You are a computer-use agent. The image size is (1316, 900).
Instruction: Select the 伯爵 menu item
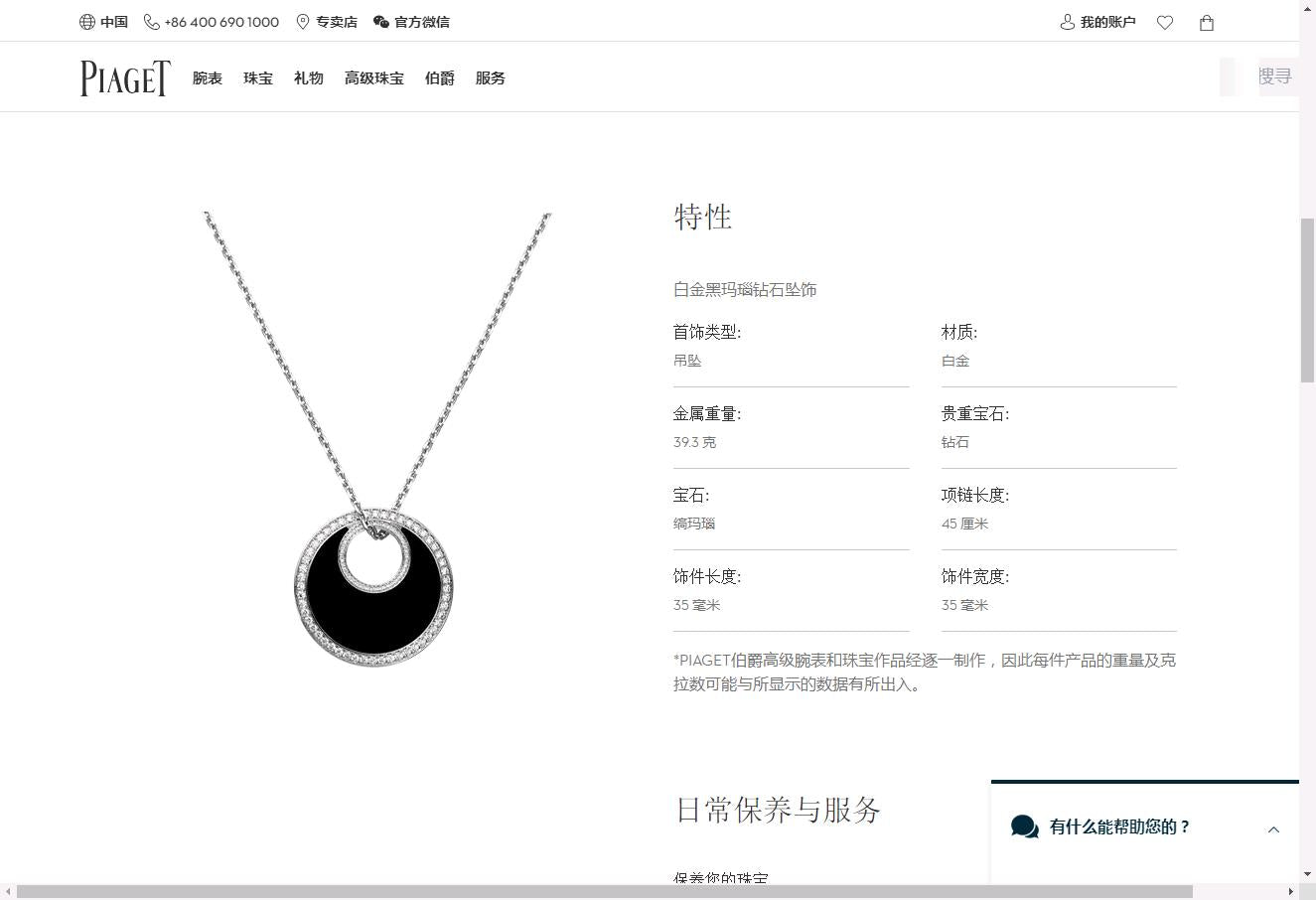[439, 78]
